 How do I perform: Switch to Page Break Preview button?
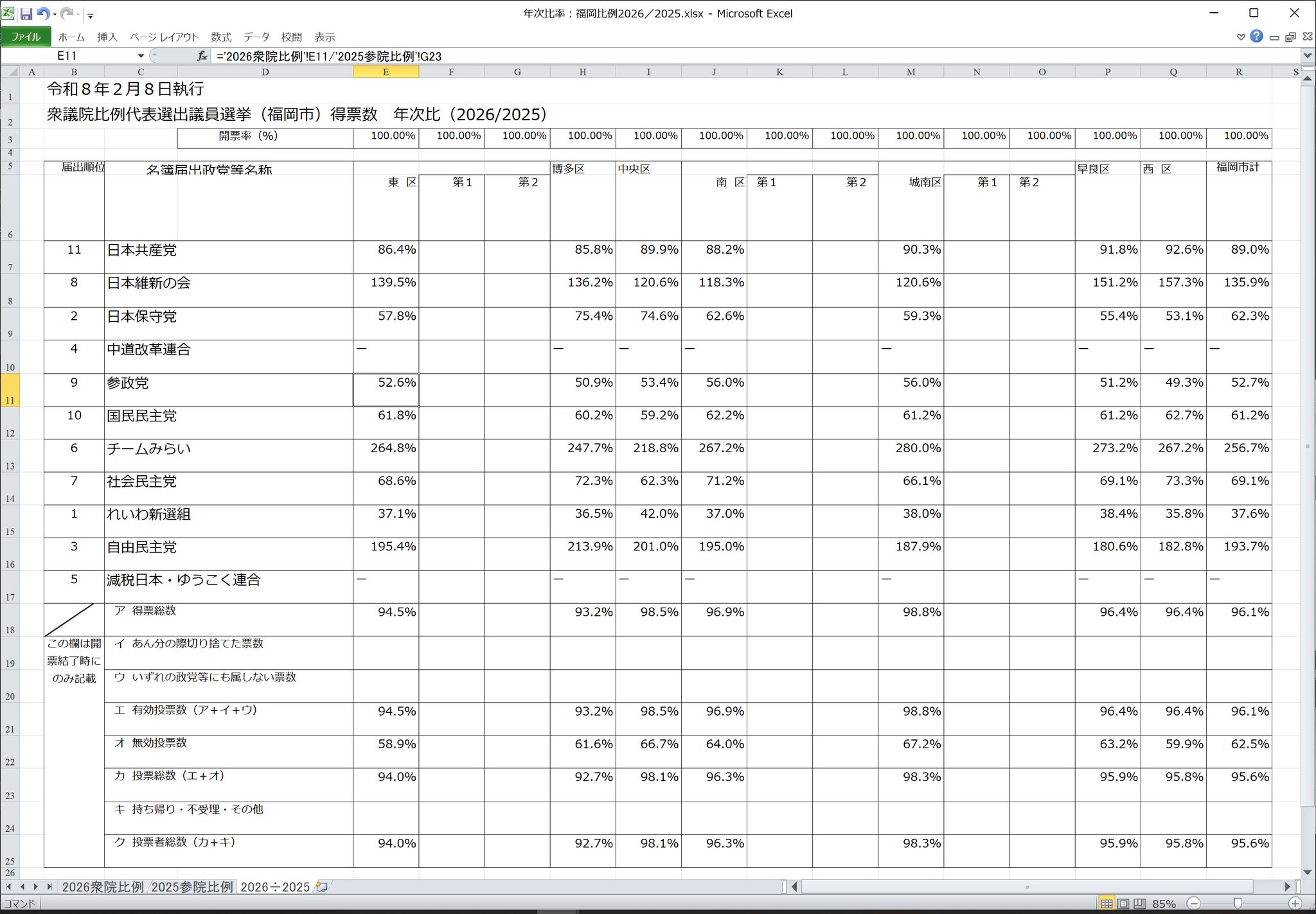tap(1139, 903)
